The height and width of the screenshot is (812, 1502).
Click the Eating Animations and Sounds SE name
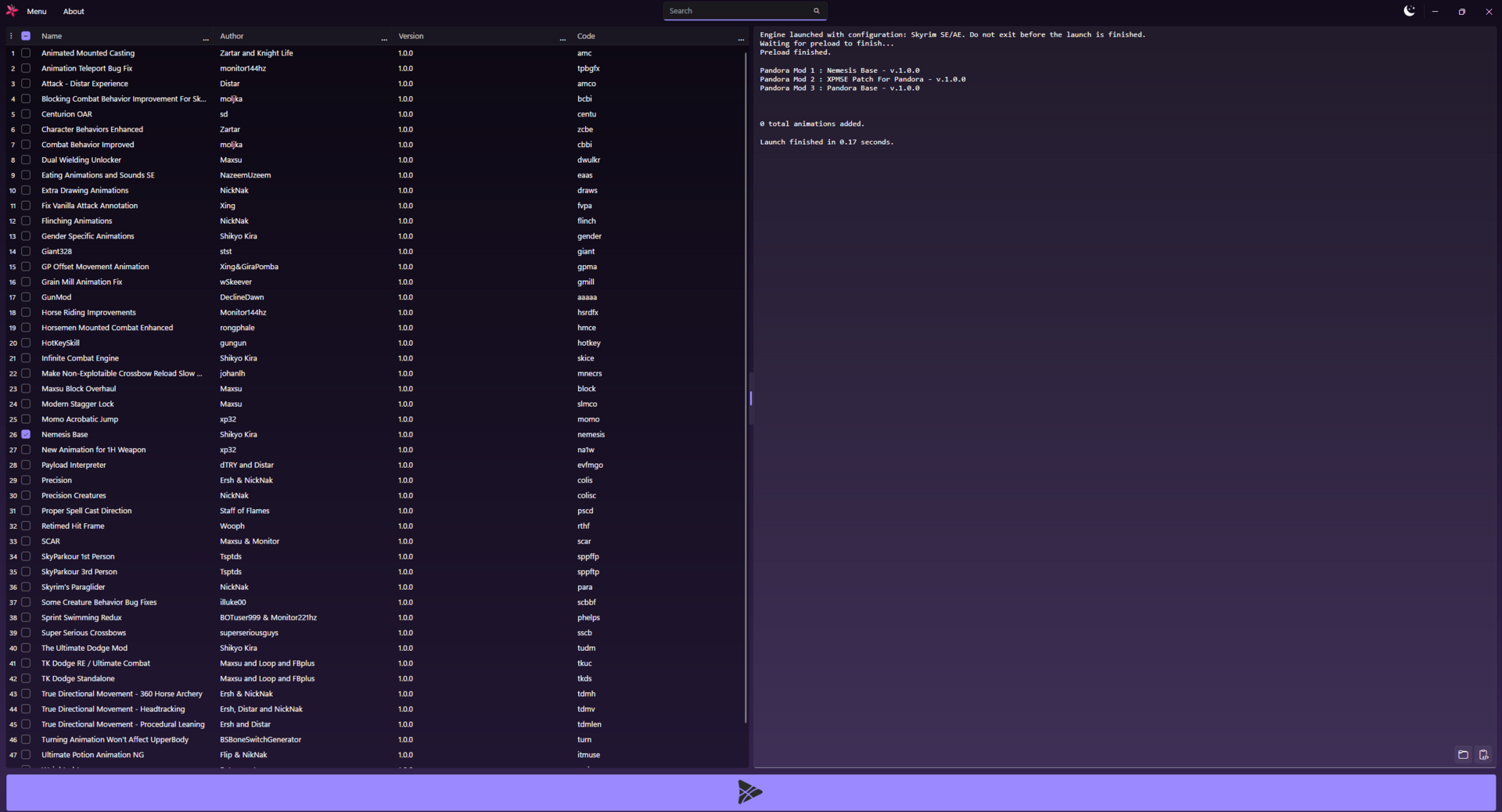(98, 175)
